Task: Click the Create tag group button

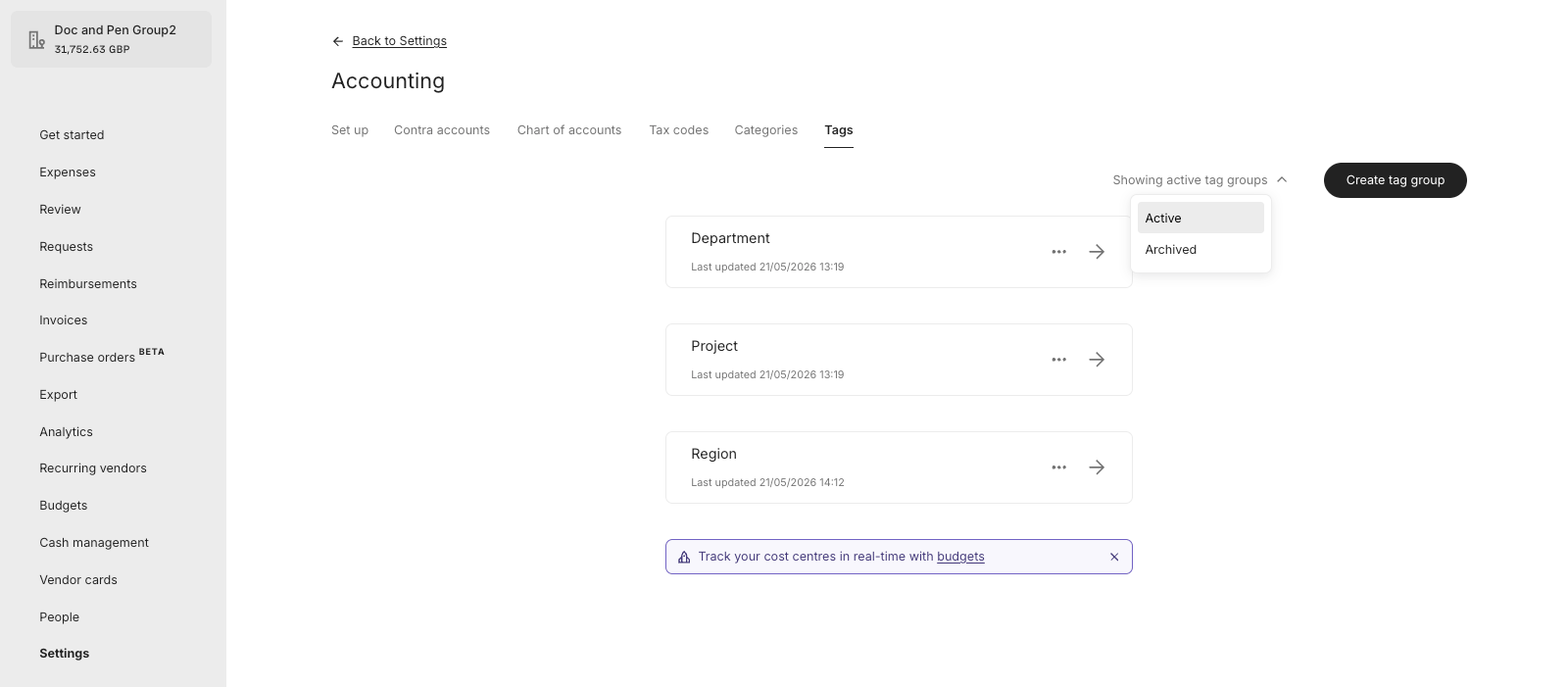Action: 1395,180
